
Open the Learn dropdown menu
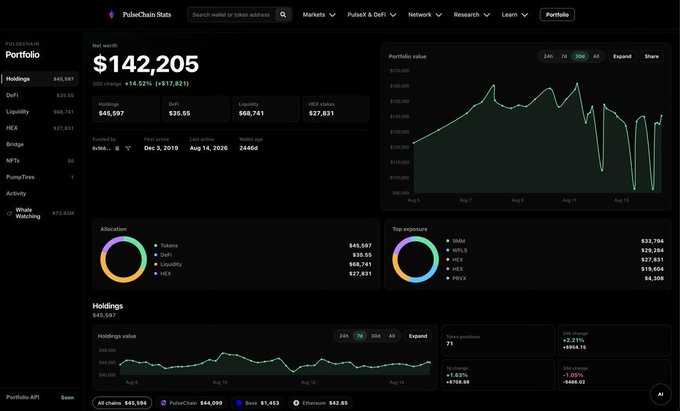tap(514, 15)
